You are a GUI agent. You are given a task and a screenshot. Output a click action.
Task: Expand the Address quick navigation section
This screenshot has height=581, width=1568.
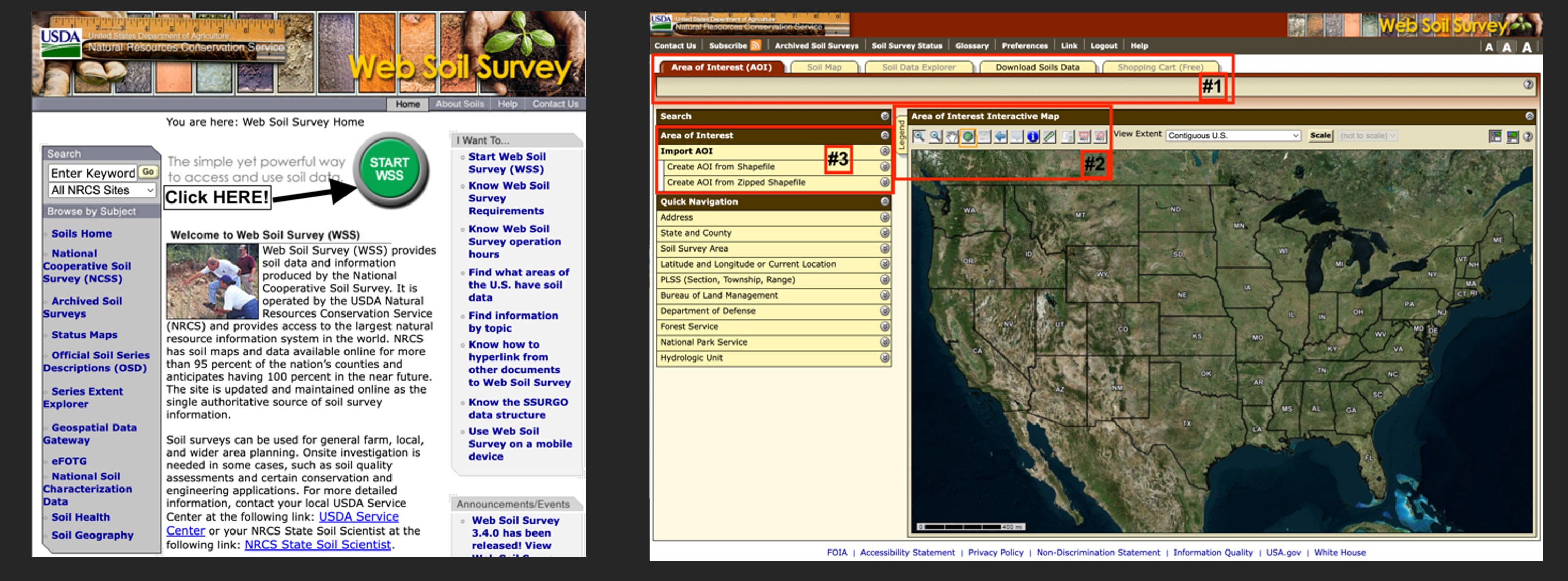pos(884,217)
